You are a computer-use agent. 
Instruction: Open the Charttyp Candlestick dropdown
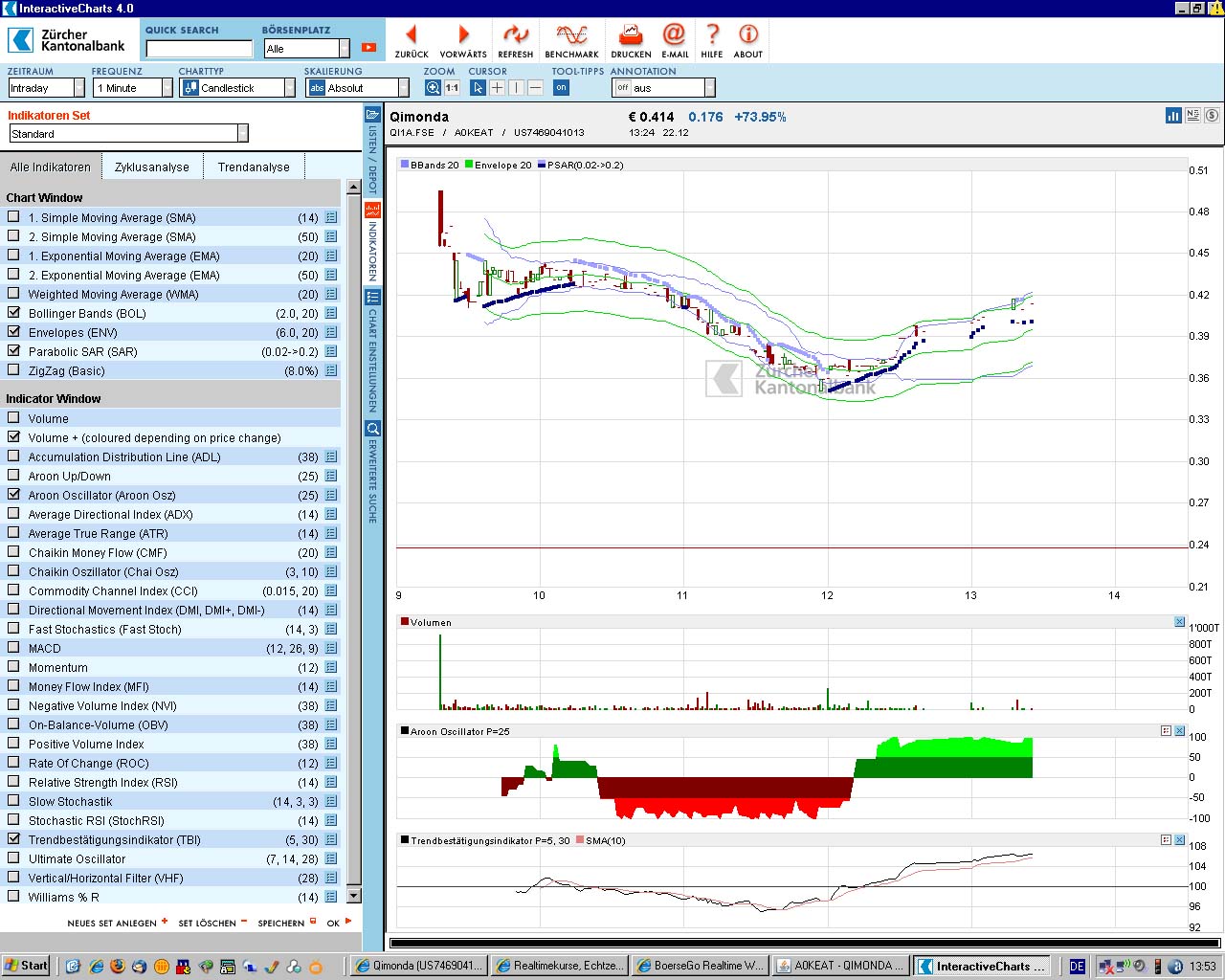click(289, 88)
